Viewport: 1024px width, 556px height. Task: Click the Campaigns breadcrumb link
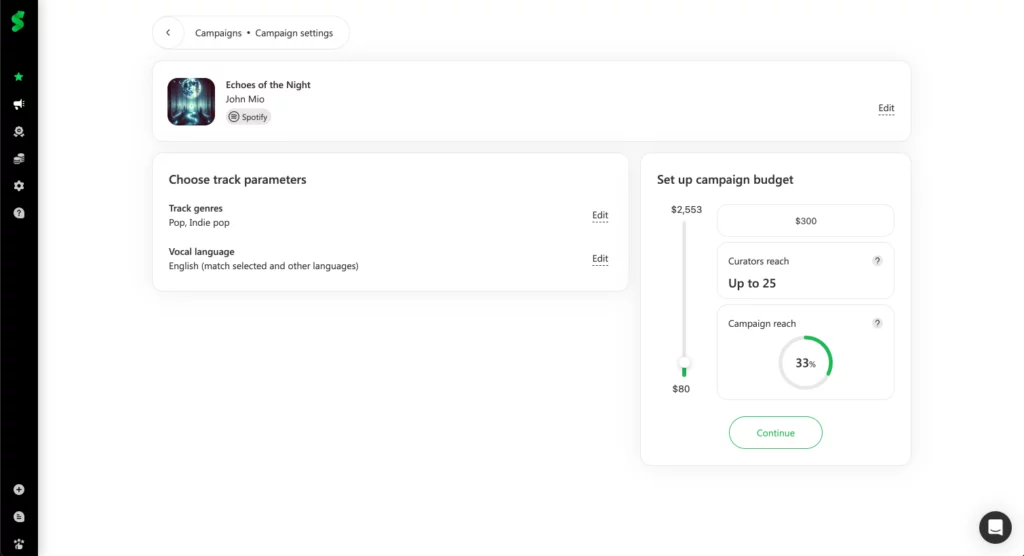(x=218, y=33)
